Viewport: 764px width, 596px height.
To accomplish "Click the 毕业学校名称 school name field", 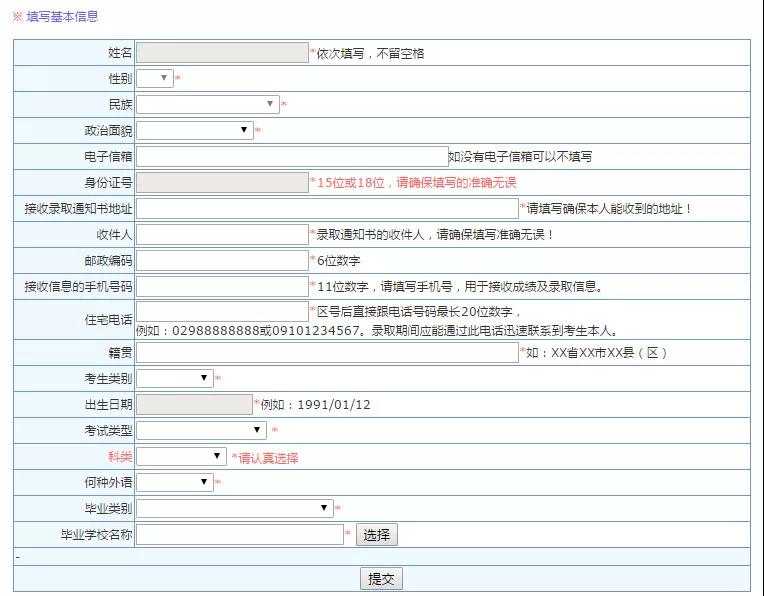I will [x=240, y=535].
